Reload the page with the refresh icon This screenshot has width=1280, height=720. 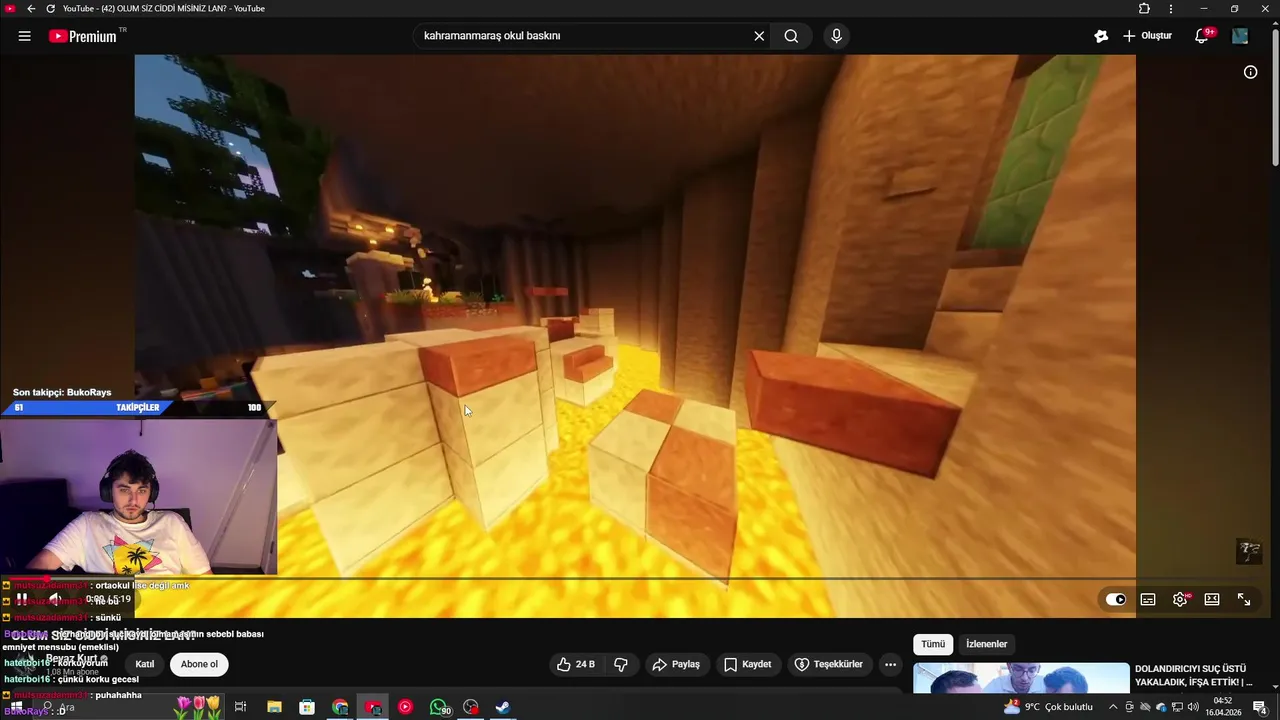(x=50, y=8)
